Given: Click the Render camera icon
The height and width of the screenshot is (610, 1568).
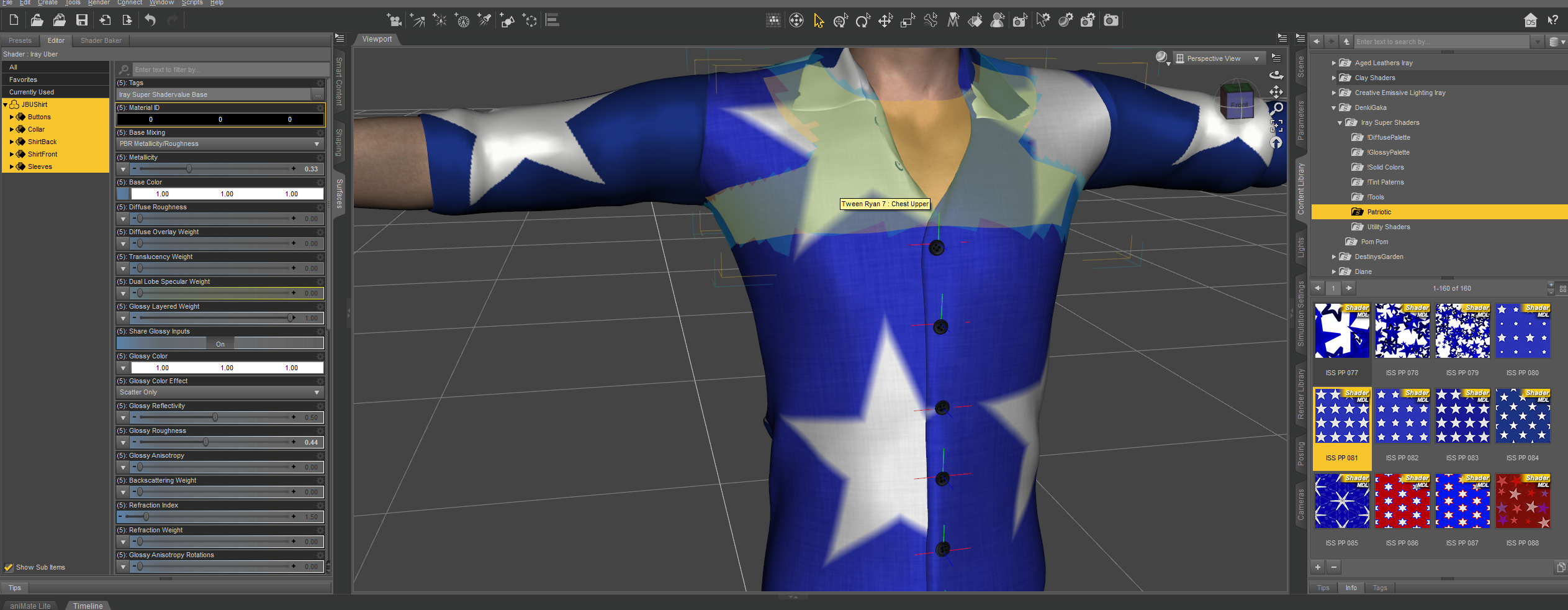Looking at the screenshot, I should click(x=1111, y=21).
